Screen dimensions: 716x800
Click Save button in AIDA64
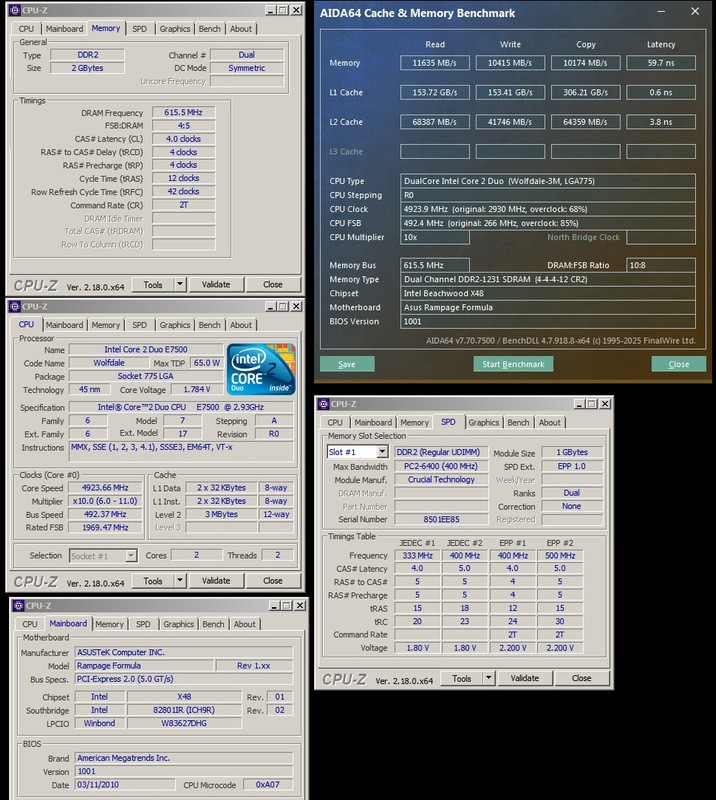pyautogui.click(x=347, y=364)
